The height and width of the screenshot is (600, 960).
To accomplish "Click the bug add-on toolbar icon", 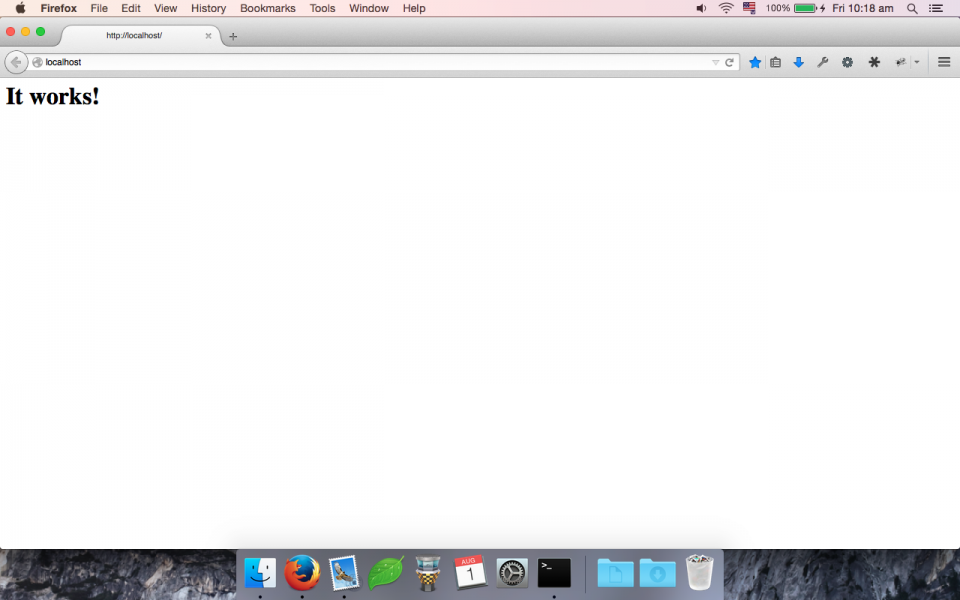I will pos(901,62).
